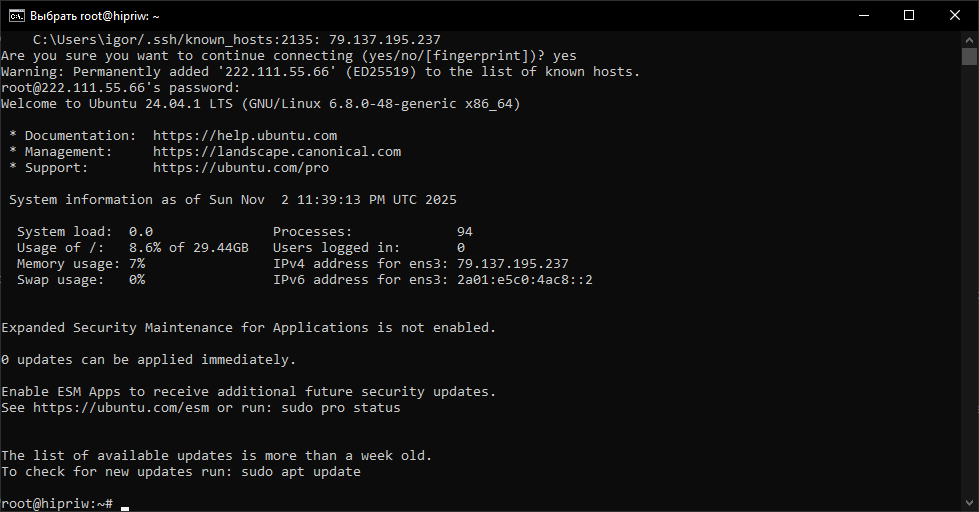Viewport: 979px width, 512px height.
Task: Click the terminal icon in the title bar
Action: pos(16,16)
